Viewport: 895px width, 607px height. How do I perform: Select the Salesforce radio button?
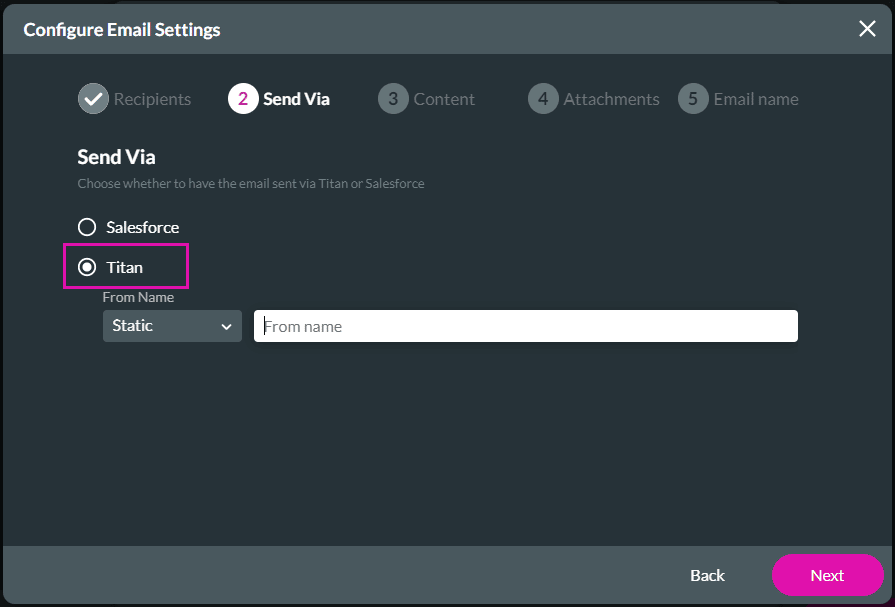pos(87,227)
